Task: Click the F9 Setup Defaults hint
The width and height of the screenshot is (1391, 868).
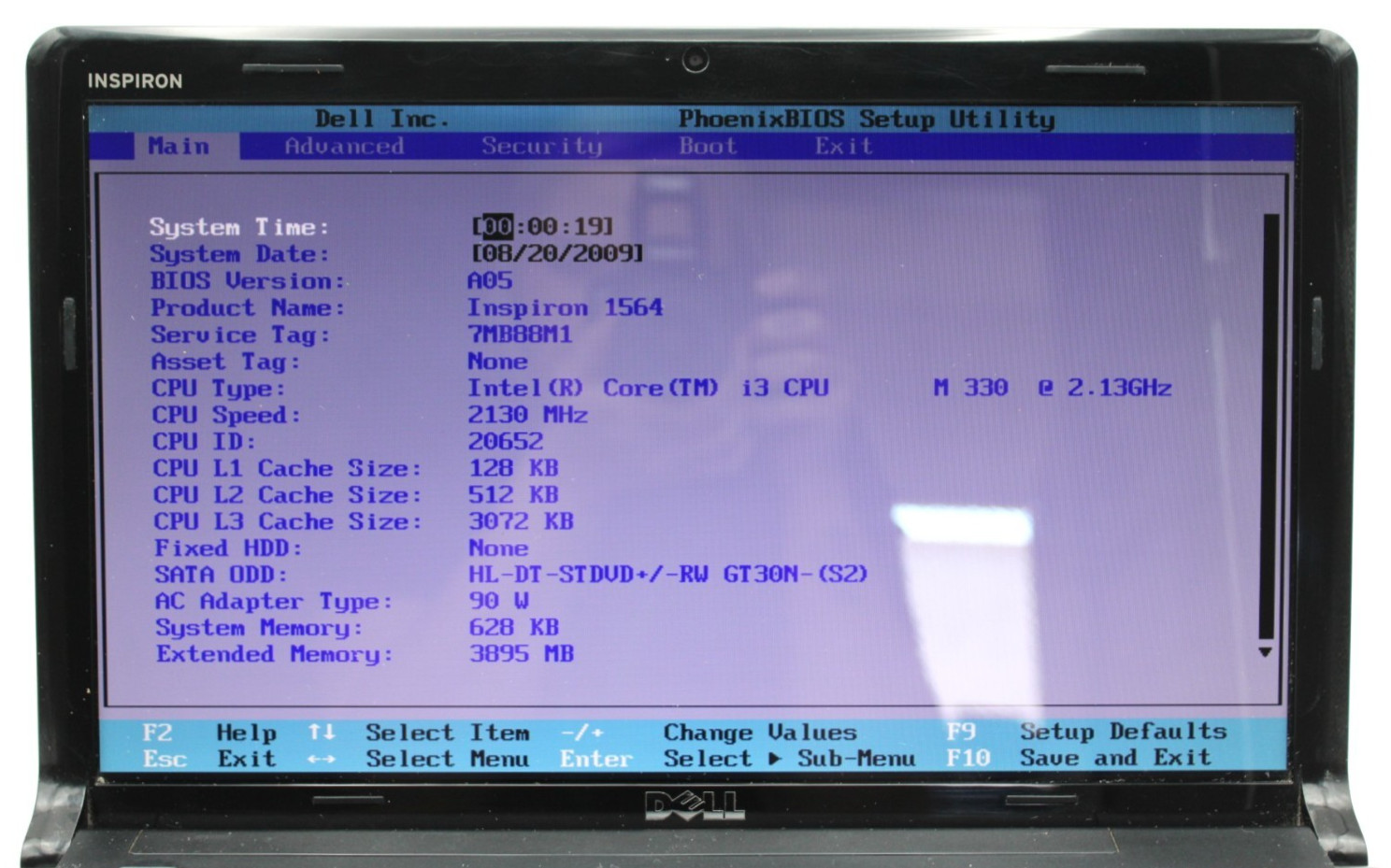Action: click(1086, 732)
